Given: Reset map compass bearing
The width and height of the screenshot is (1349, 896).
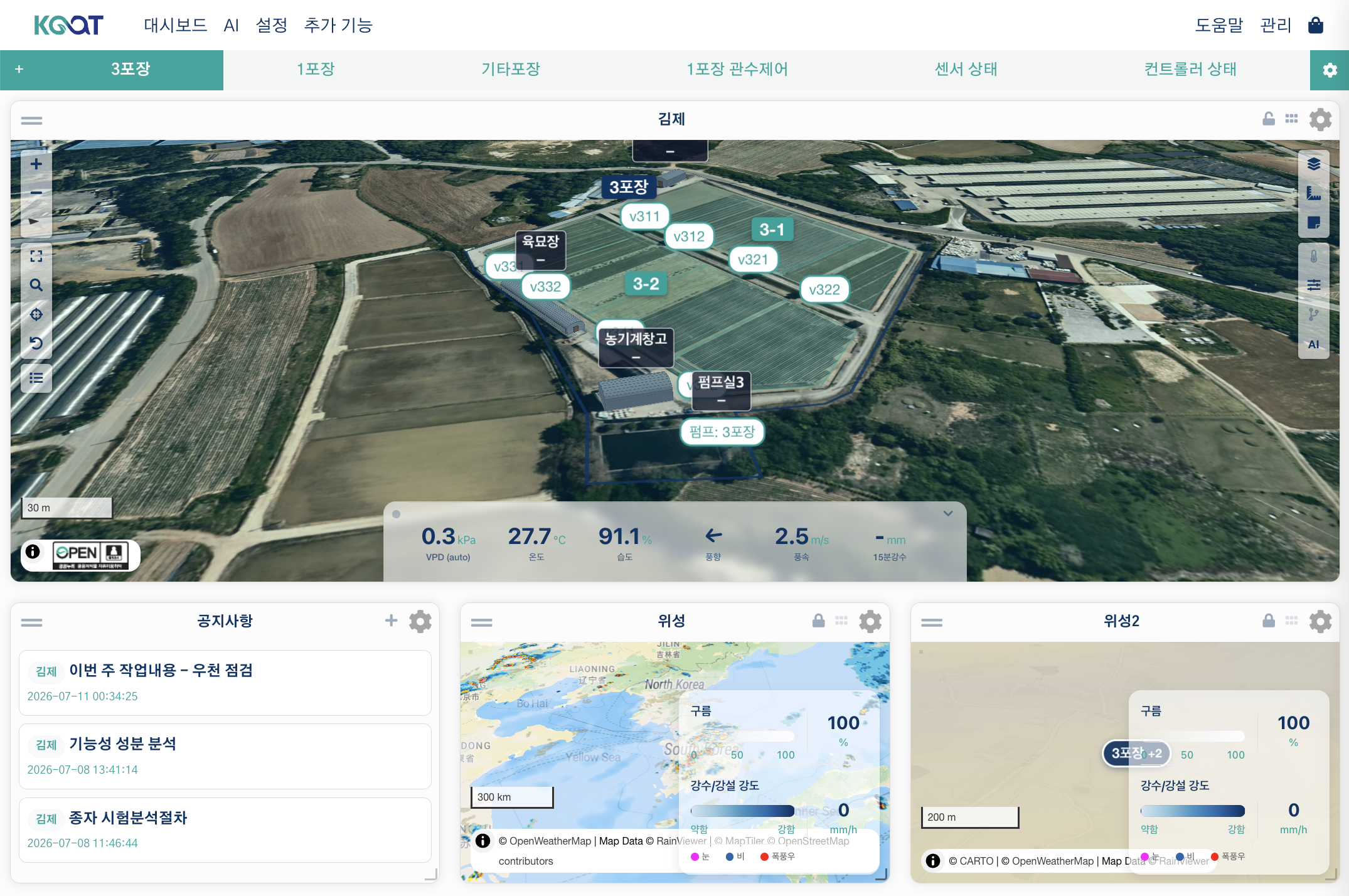Looking at the screenshot, I should 36,221.
